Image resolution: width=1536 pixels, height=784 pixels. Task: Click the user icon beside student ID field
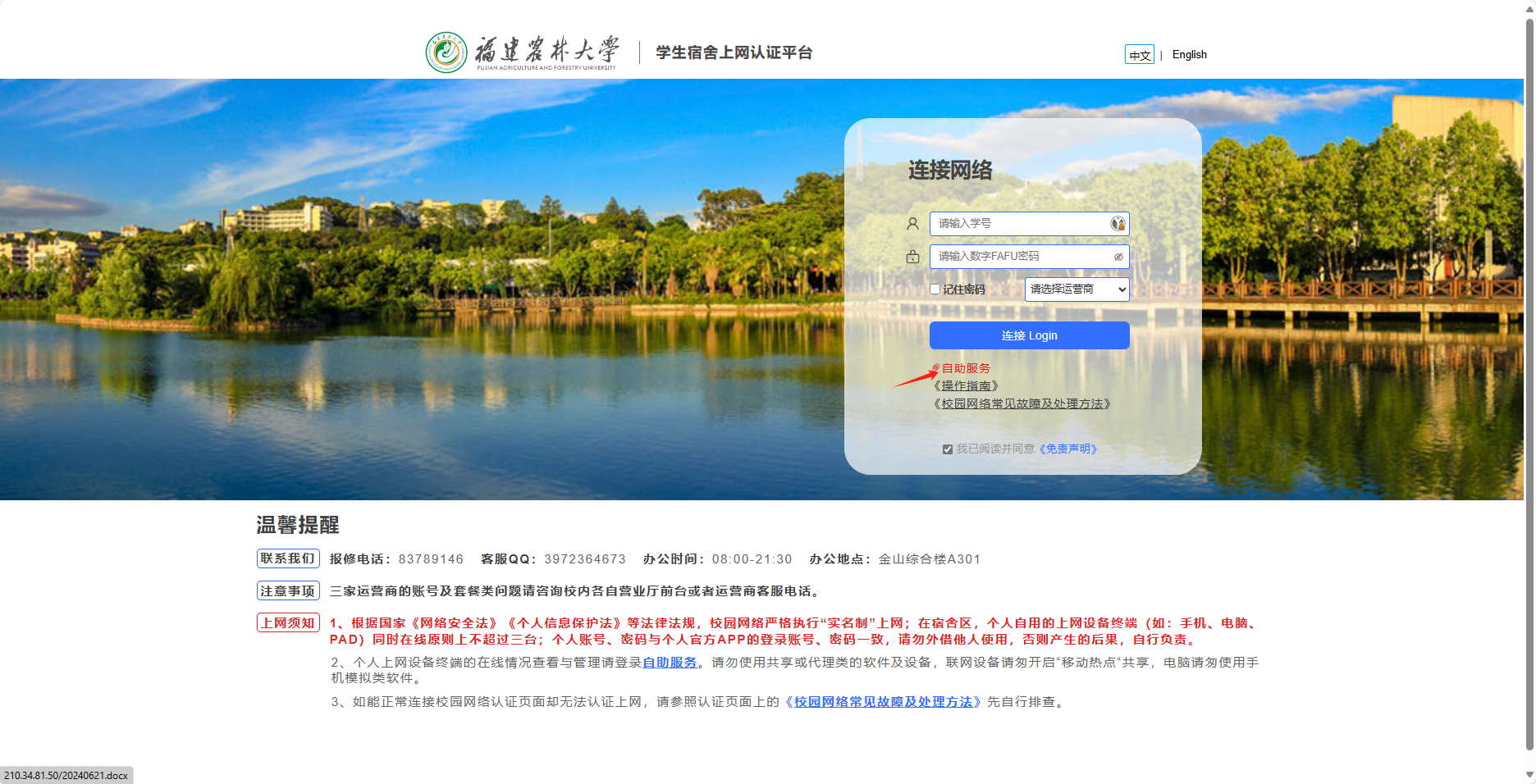(x=912, y=223)
